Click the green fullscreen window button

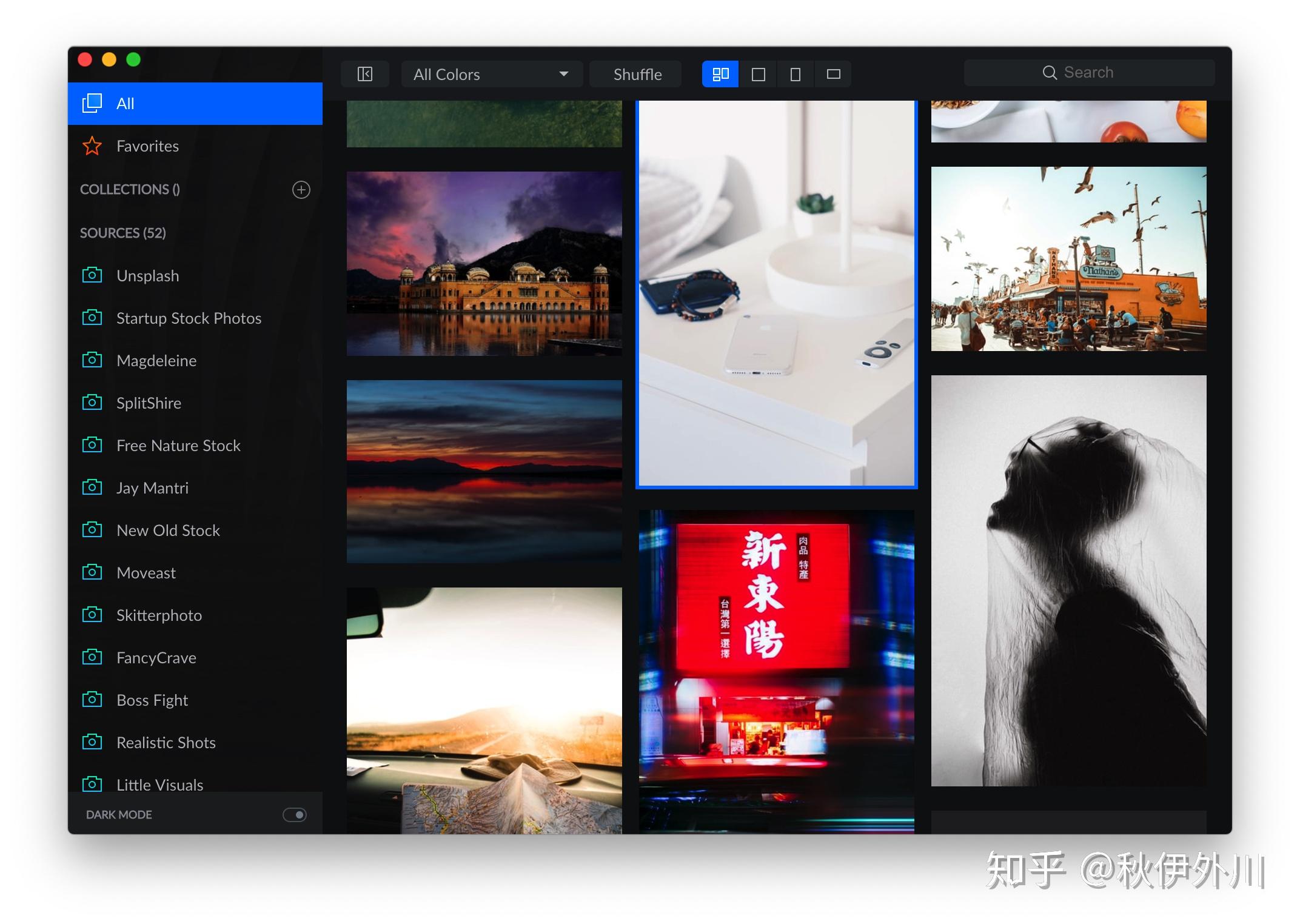pos(133,59)
